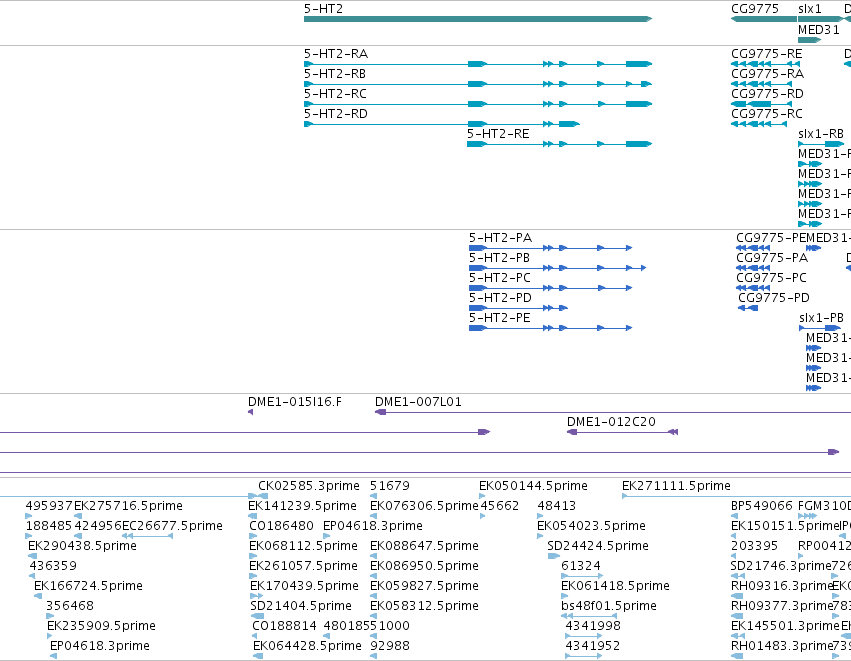Click the 5-HT2 gene label in top track
Viewport: 851px width, 661px height.
[x=323, y=9]
